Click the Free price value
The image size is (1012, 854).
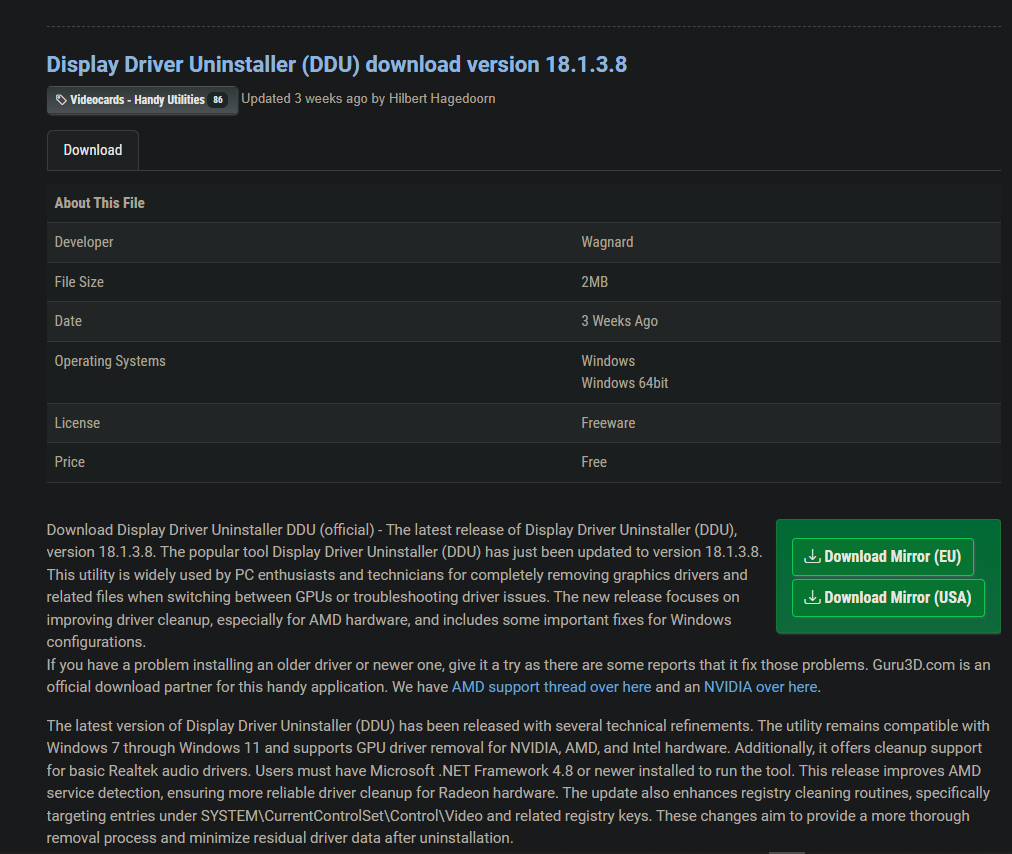594,462
